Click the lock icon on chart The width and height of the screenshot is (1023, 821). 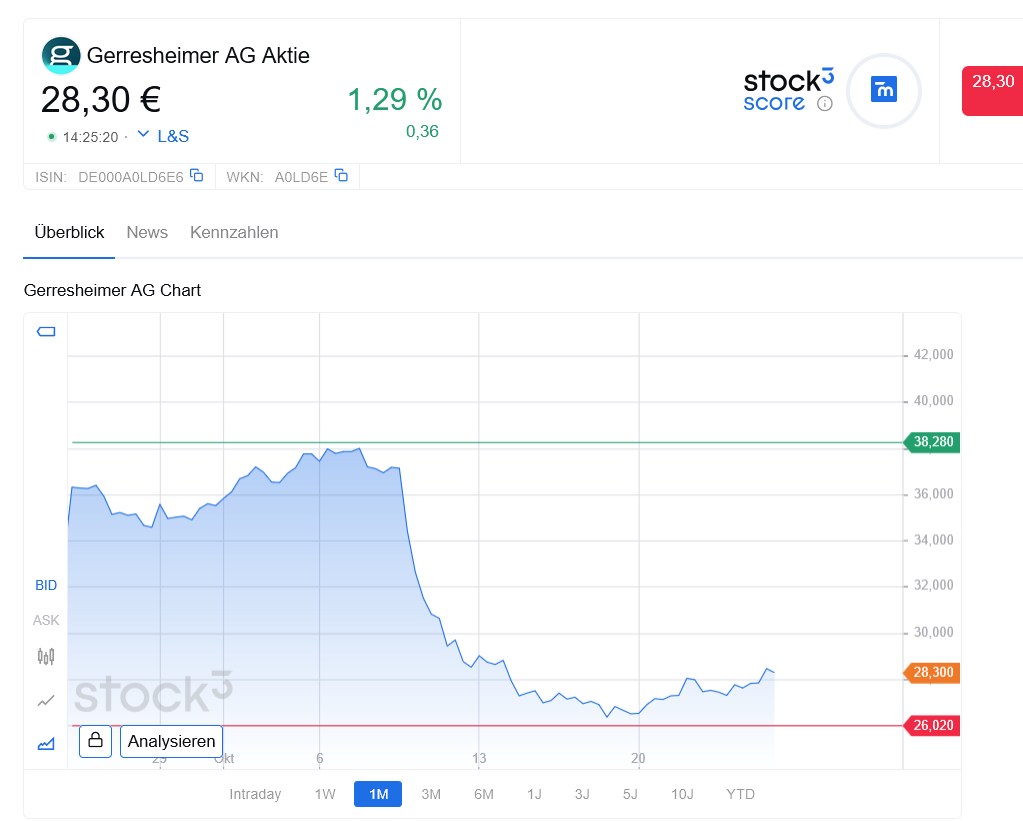coord(95,741)
